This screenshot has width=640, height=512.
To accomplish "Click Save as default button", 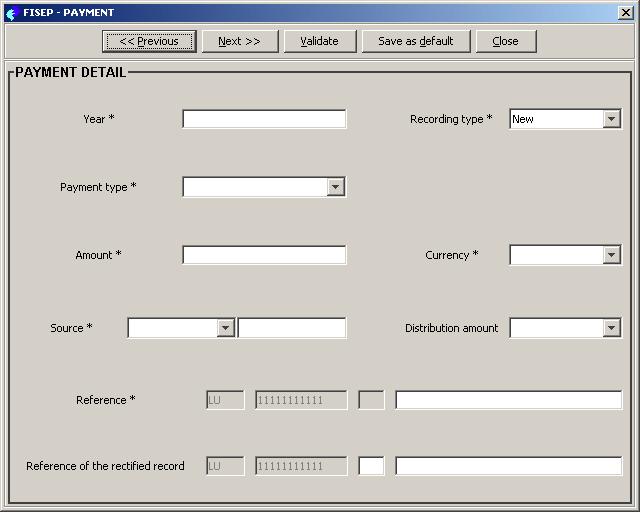I will (x=415, y=41).
